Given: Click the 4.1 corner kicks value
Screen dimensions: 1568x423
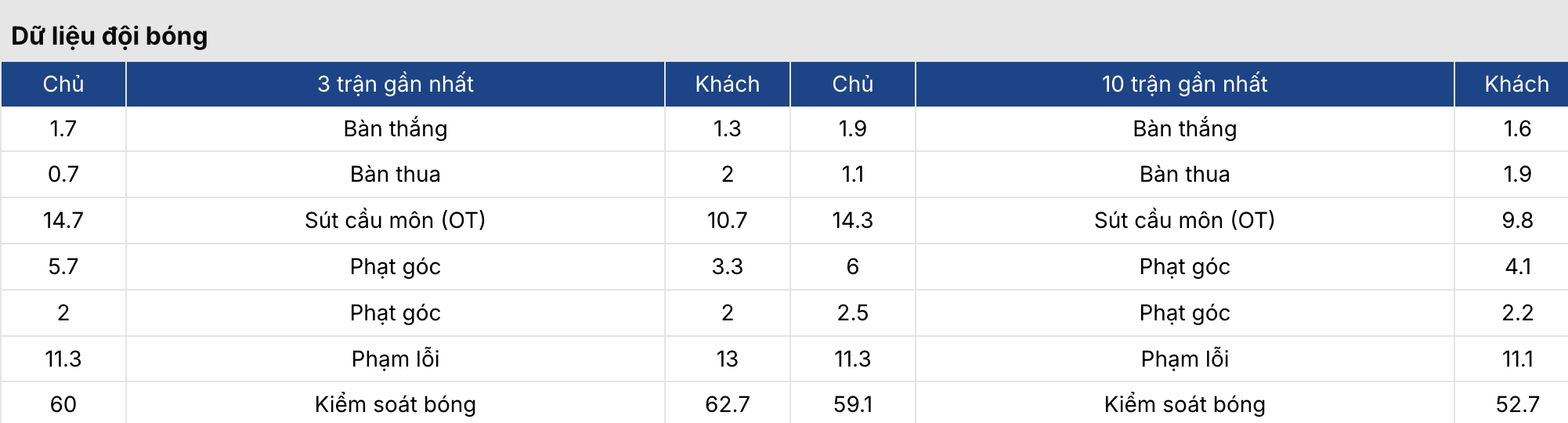Looking at the screenshot, I should (x=1517, y=266).
